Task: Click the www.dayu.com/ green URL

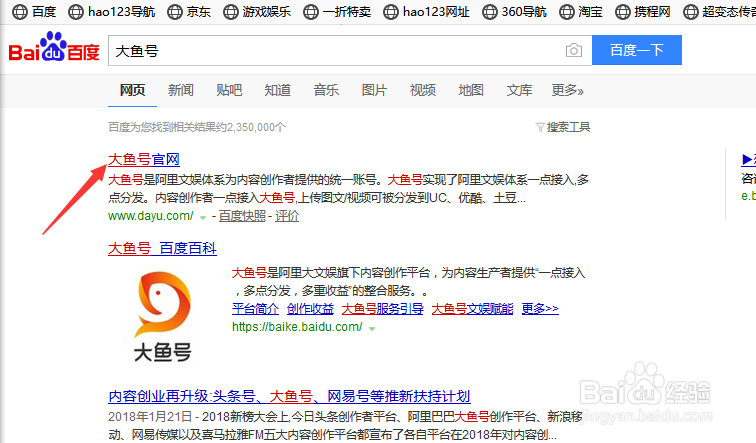Action: (150, 216)
